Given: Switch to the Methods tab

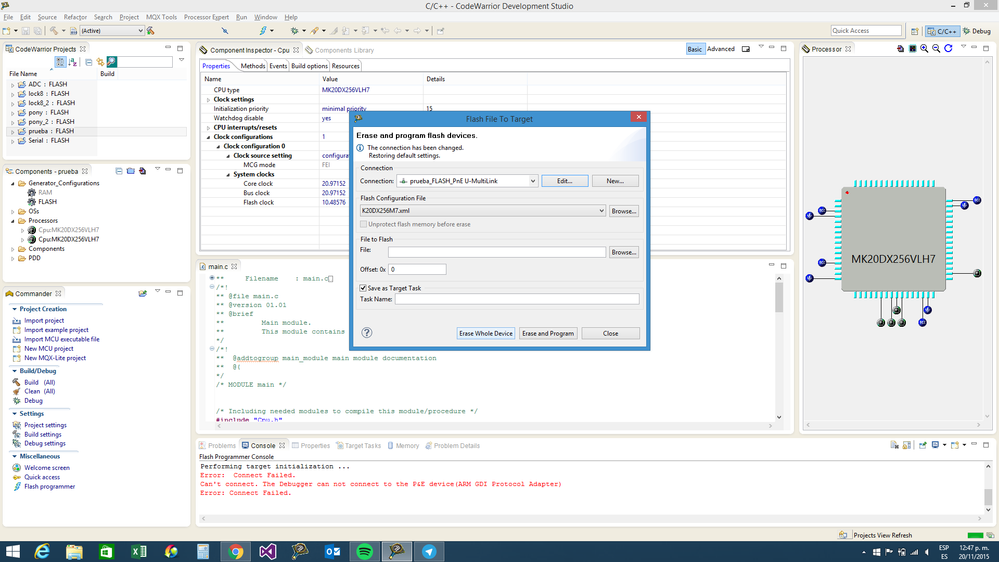Looking at the screenshot, I should (253, 66).
